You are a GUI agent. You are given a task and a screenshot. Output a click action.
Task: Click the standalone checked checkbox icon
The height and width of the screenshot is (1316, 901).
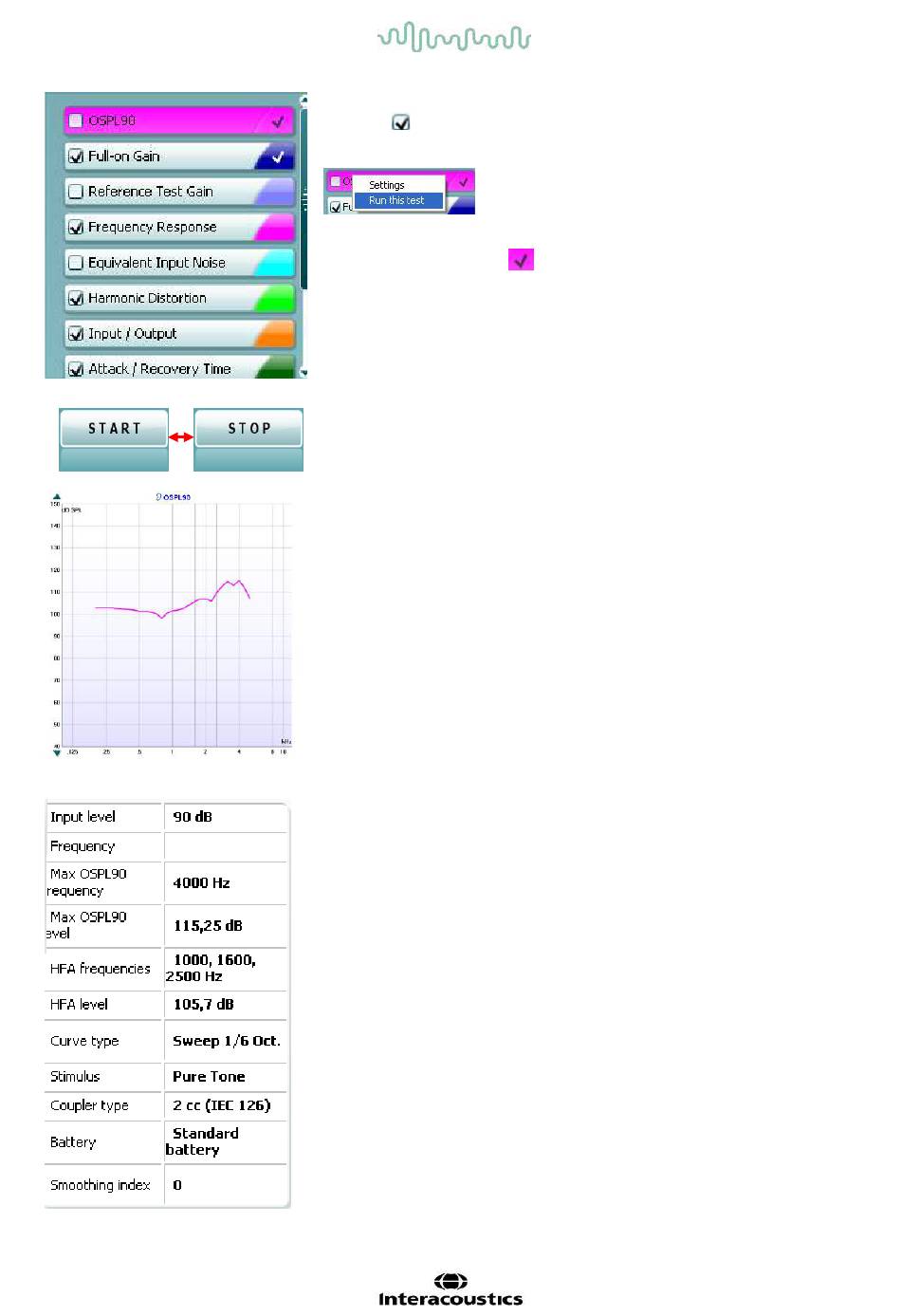pos(401,122)
